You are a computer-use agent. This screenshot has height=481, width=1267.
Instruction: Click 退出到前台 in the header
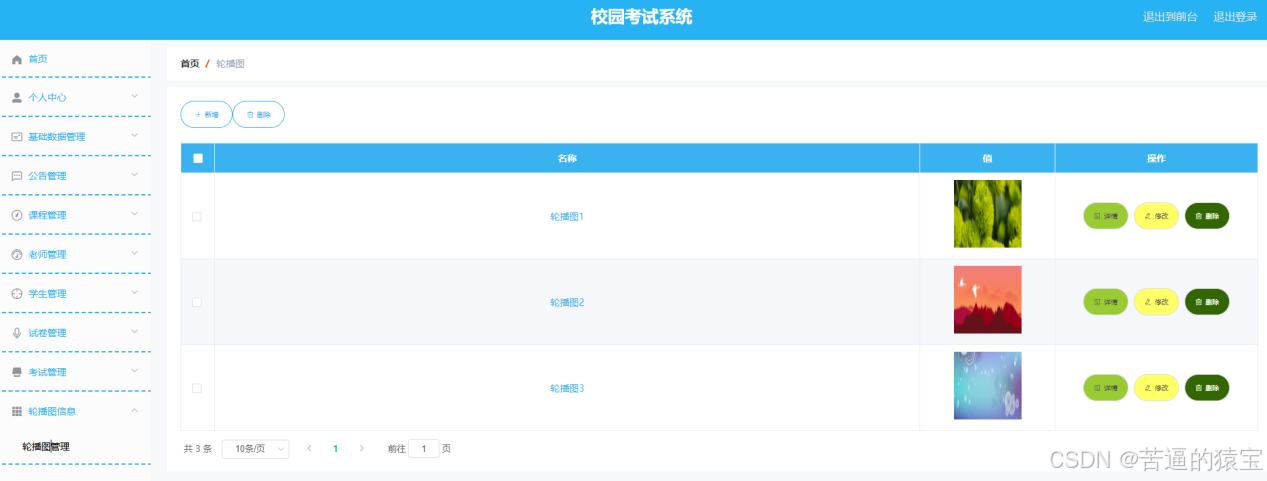pyautogui.click(x=1170, y=17)
